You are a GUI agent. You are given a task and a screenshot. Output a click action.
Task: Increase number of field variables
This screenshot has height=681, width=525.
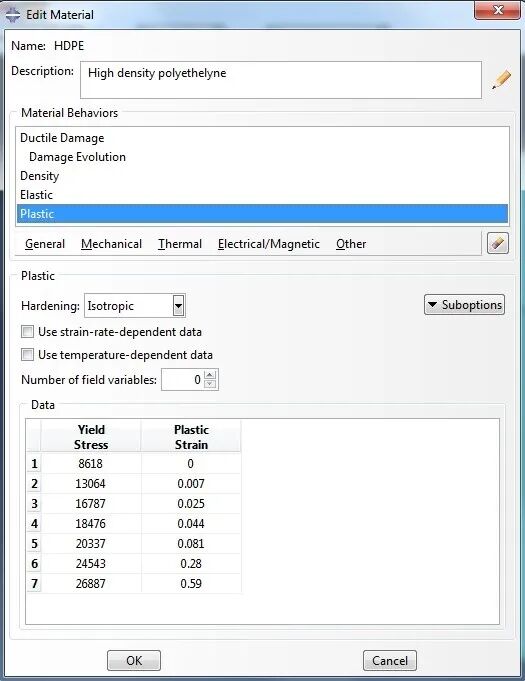coord(210,375)
